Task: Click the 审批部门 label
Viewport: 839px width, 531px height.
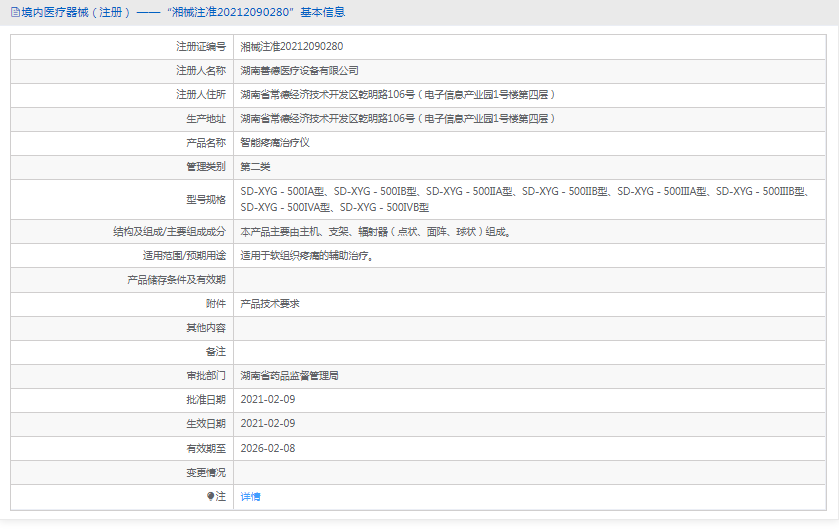Action: 206,376
